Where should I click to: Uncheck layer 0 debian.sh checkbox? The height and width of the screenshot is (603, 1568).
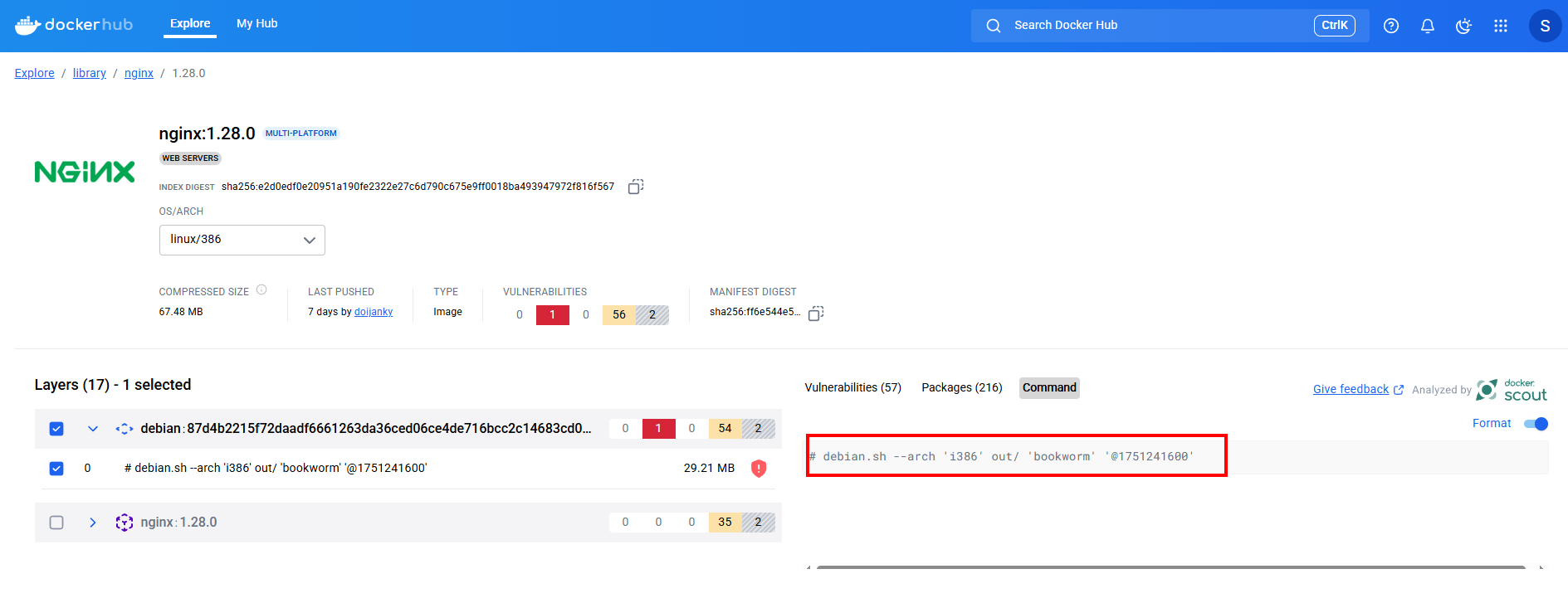[56, 469]
